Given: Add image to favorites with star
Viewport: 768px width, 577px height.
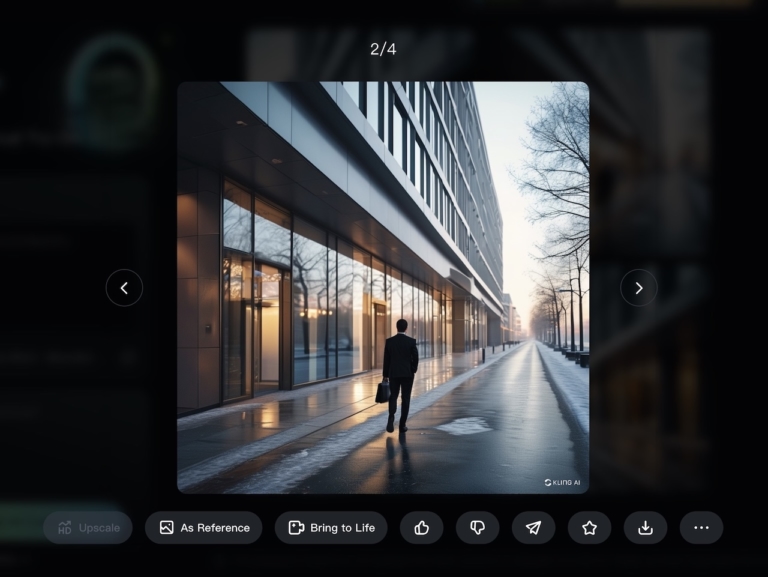Looking at the screenshot, I should pyautogui.click(x=589, y=528).
